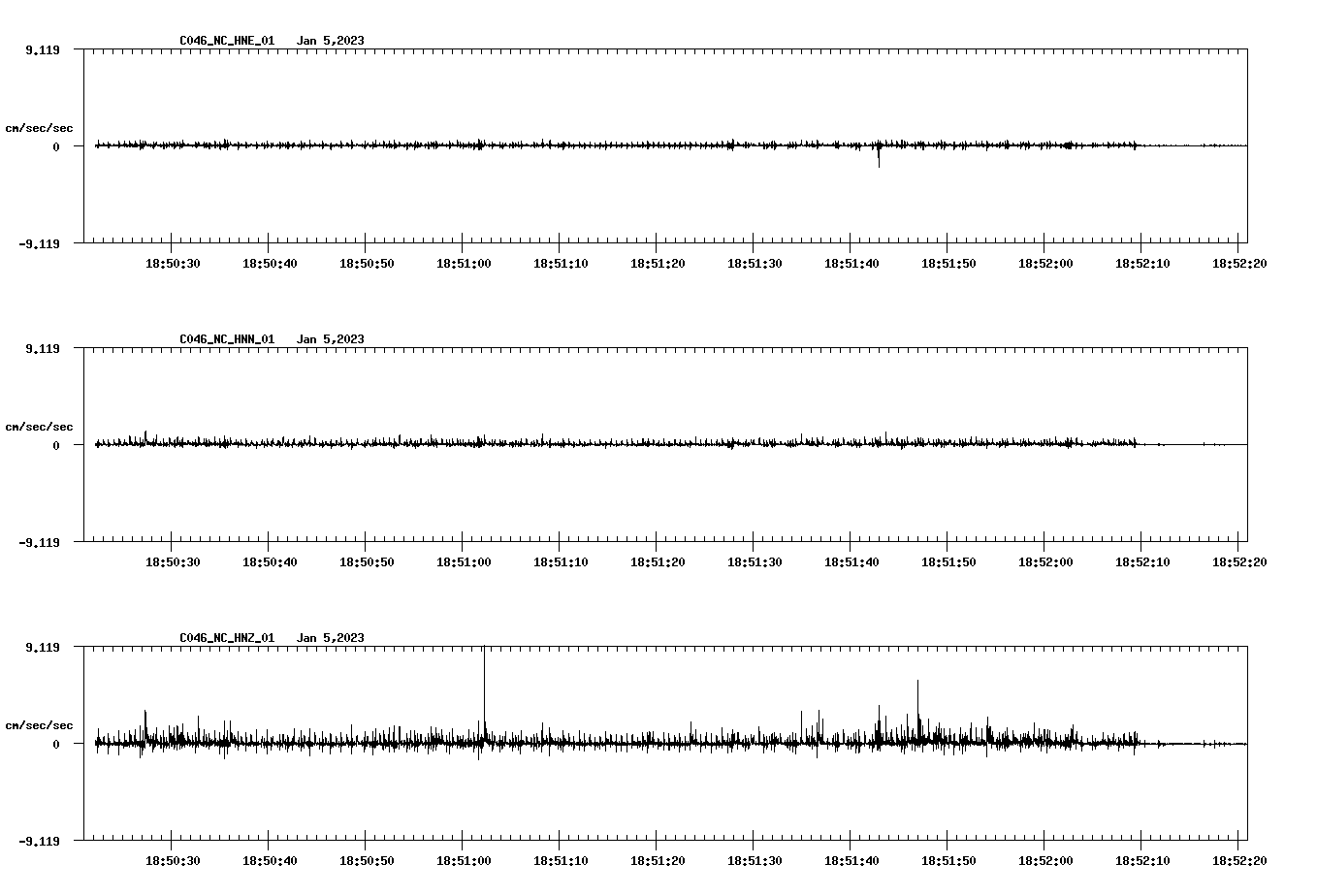Click the Jan 5,2023 date on HNZ plot
The image size is (1317, 896).
tap(331, 638)
